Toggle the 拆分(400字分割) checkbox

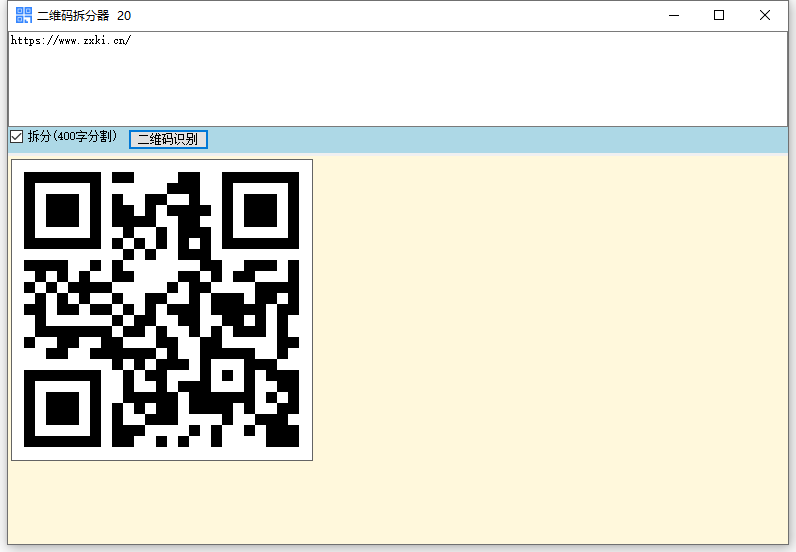click(x=16, y=137)
